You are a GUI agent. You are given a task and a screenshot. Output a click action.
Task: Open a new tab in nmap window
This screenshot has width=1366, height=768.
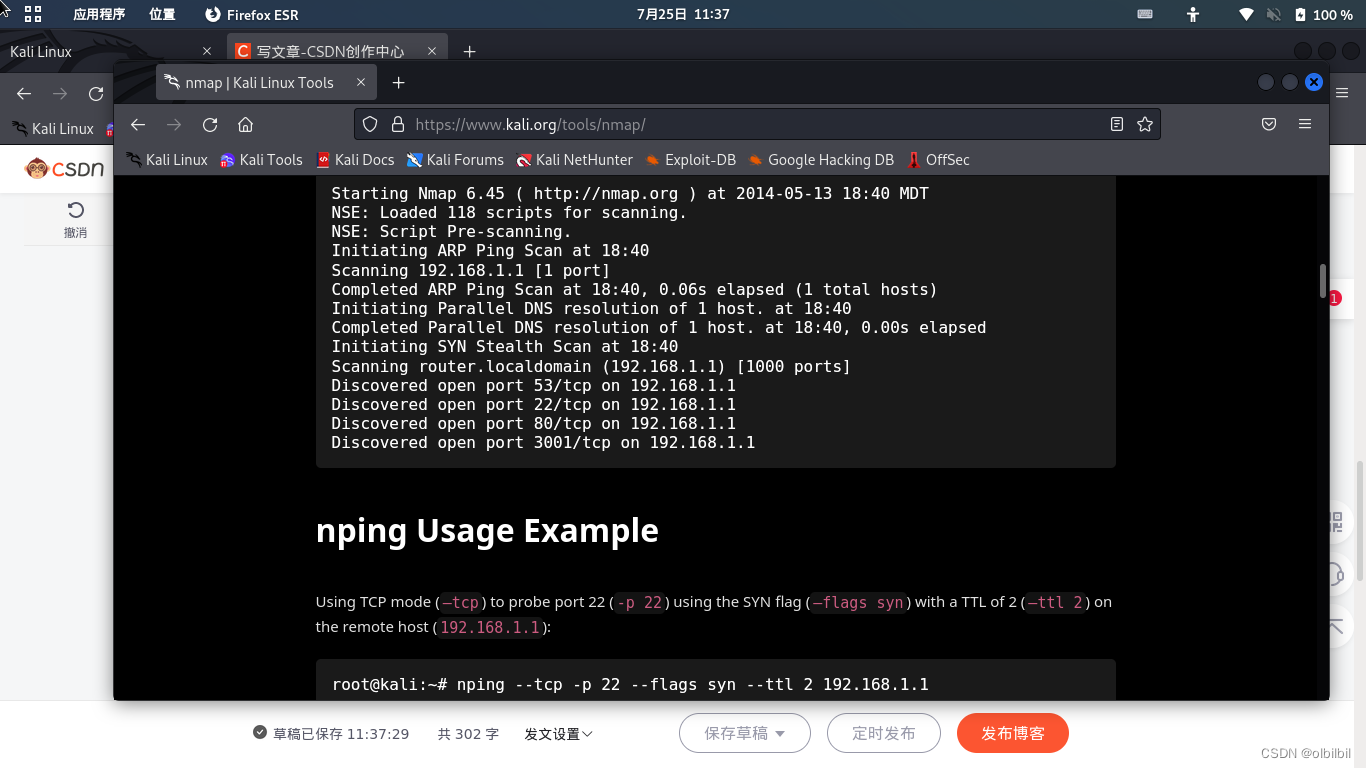point(398,83)
